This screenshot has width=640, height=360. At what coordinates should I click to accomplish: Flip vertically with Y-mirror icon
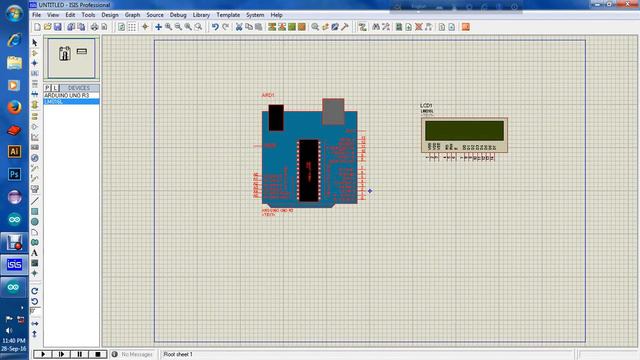point(35,334)
